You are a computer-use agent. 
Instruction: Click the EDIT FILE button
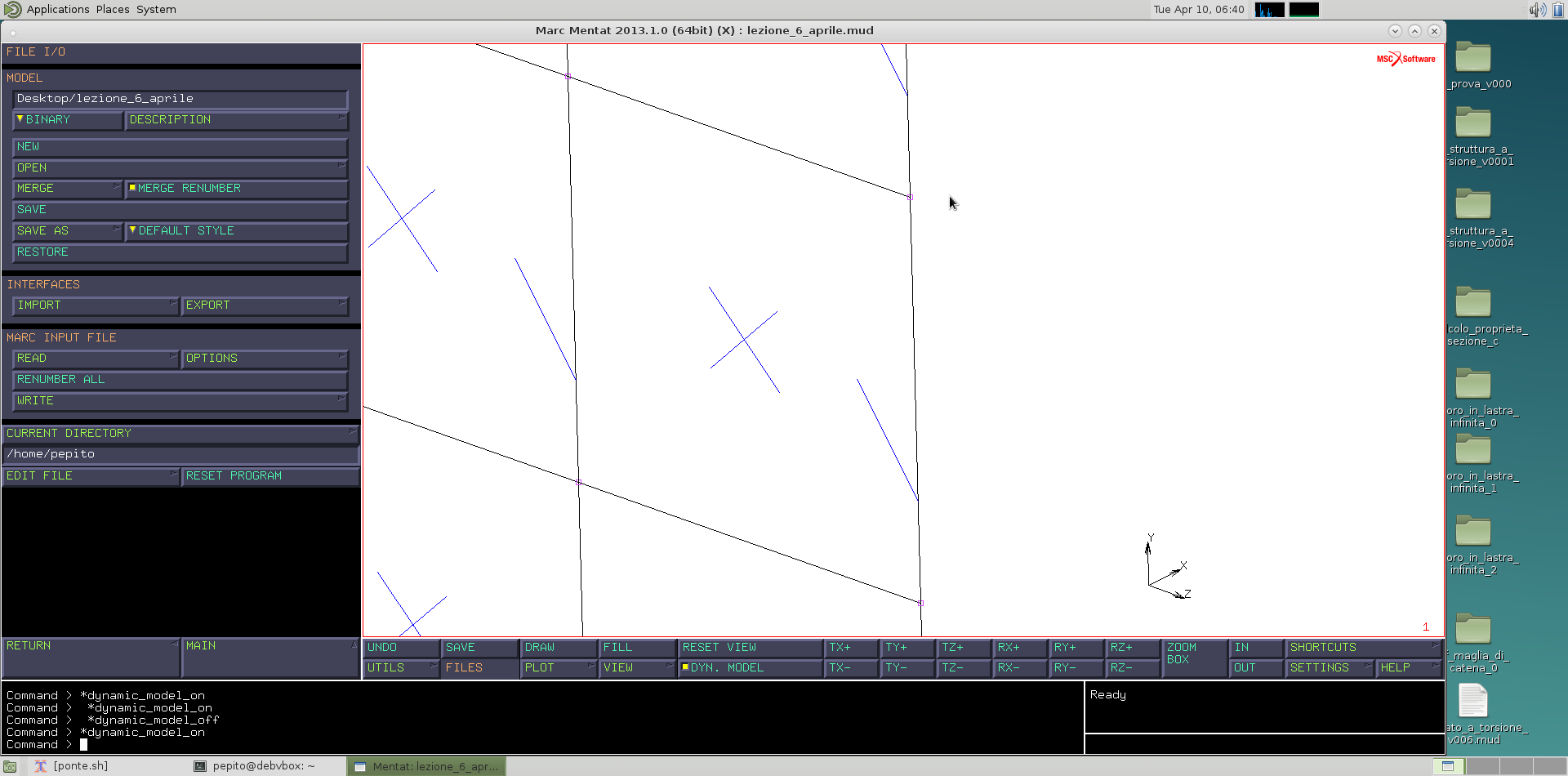tap(91, 476)
